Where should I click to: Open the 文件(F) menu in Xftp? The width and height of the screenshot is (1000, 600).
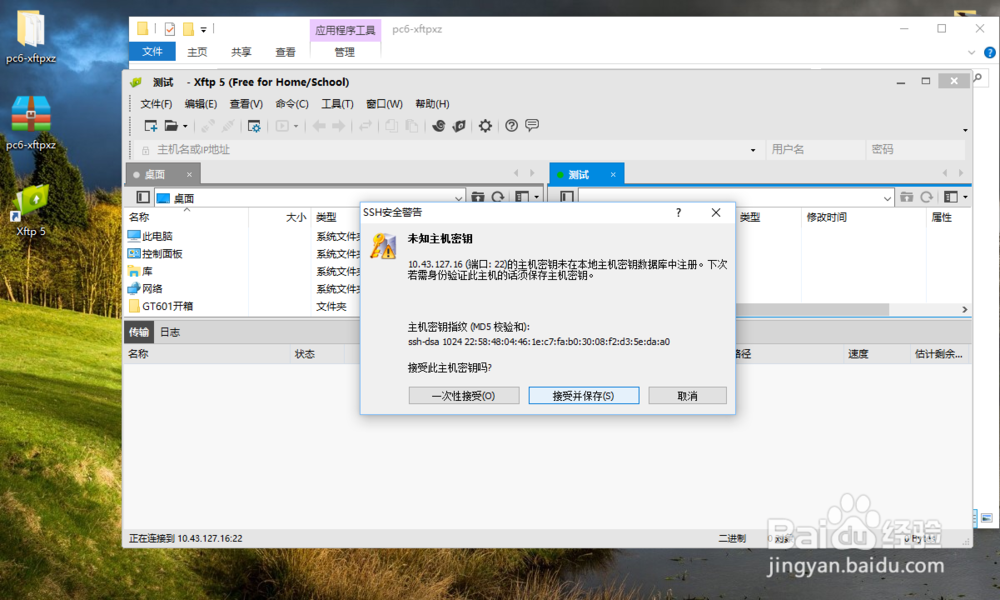pyautogui.click(x=156, y=104)
